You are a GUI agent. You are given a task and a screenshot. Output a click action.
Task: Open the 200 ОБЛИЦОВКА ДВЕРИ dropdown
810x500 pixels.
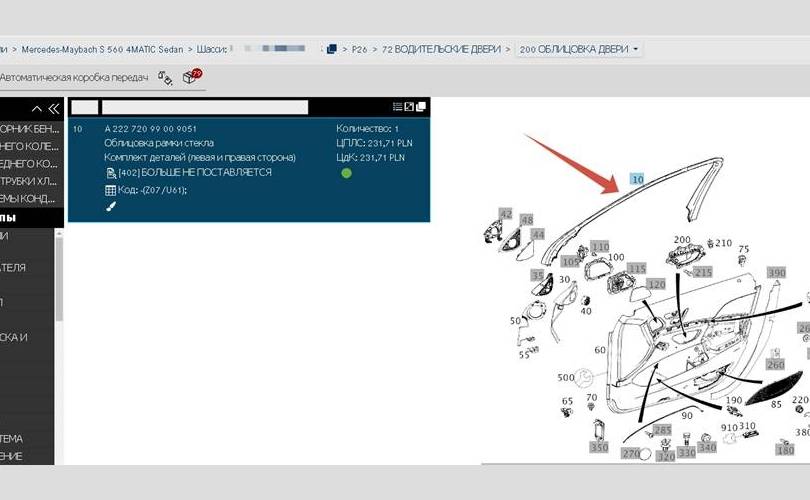(x=580, y=48)
